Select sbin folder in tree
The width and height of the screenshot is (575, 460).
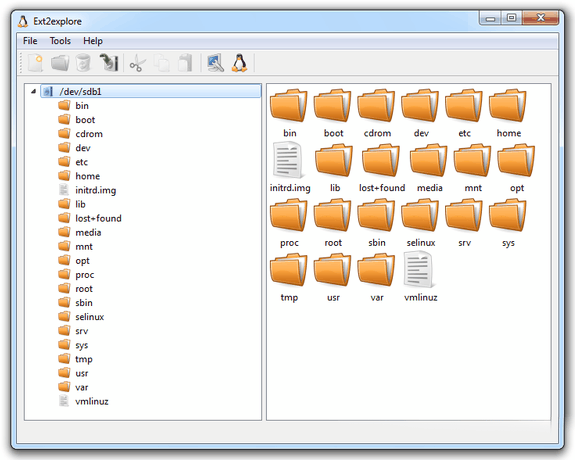tap(76, 303)
